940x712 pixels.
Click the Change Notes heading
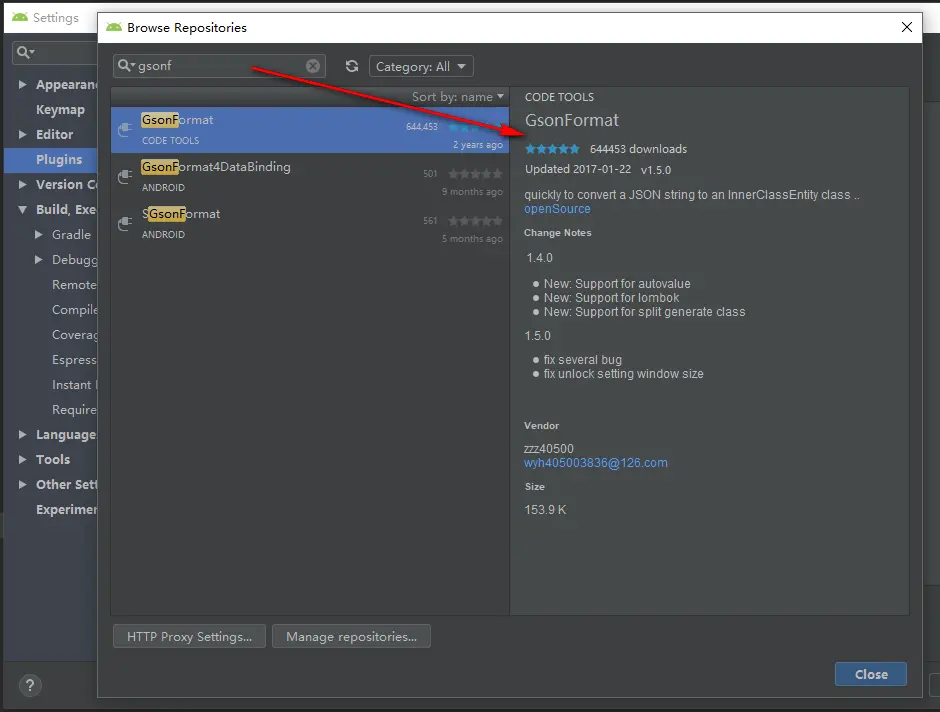(558, 233)
